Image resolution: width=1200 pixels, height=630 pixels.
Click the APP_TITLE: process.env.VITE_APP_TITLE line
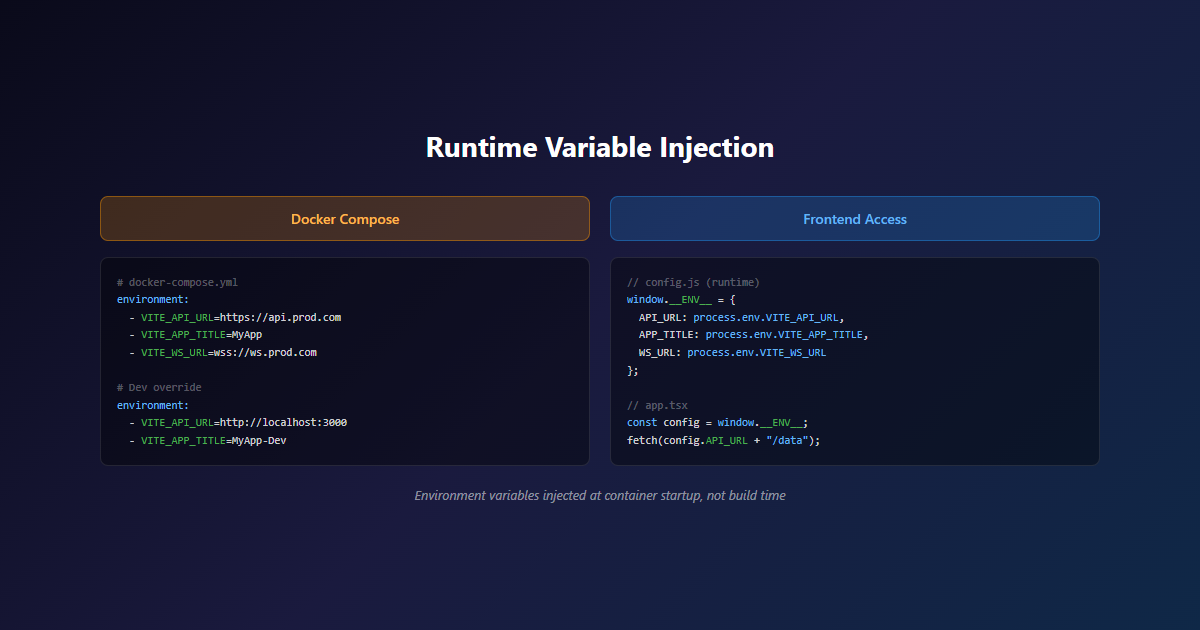pos(754,335)
